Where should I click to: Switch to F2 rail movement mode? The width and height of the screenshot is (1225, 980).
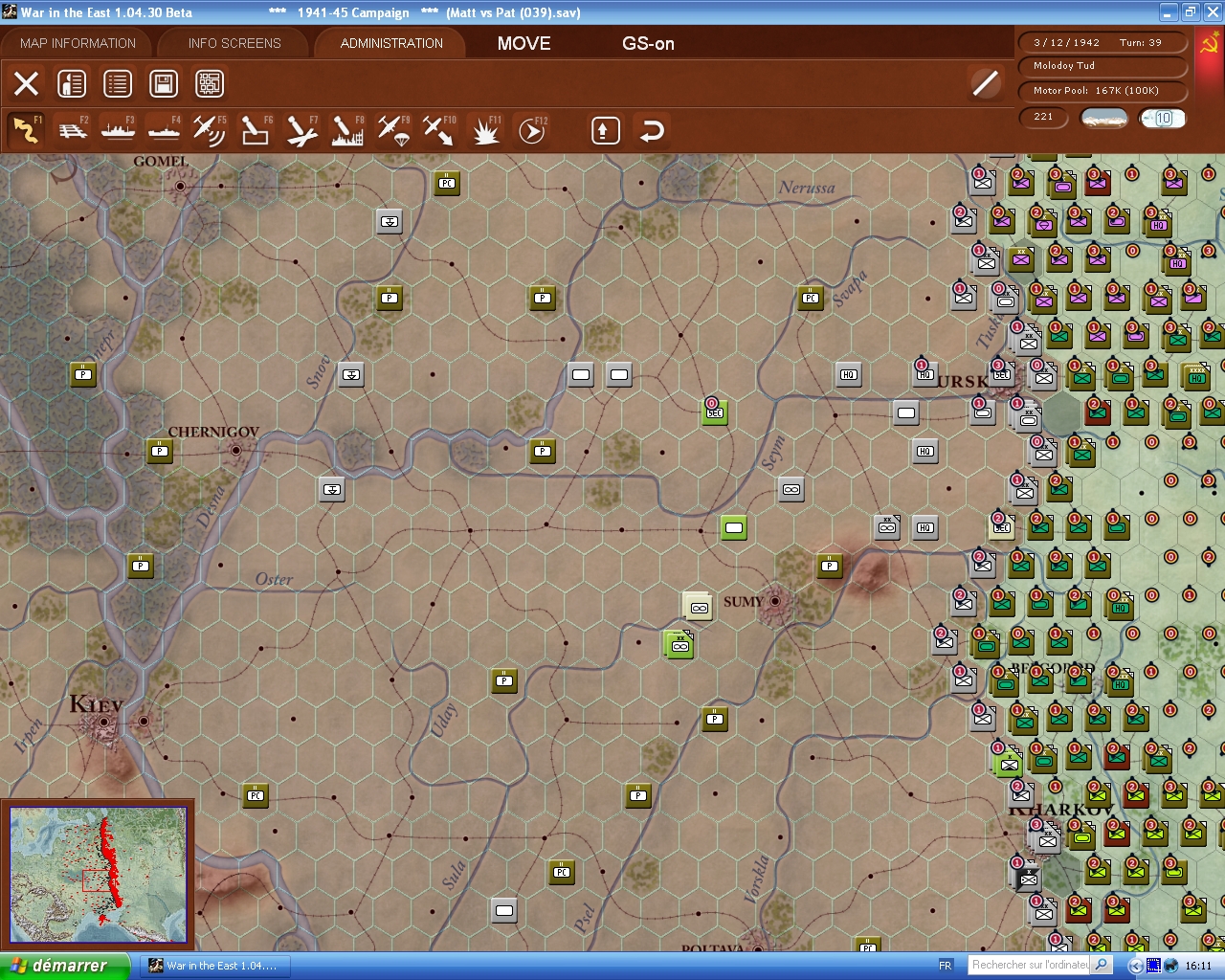73,130
